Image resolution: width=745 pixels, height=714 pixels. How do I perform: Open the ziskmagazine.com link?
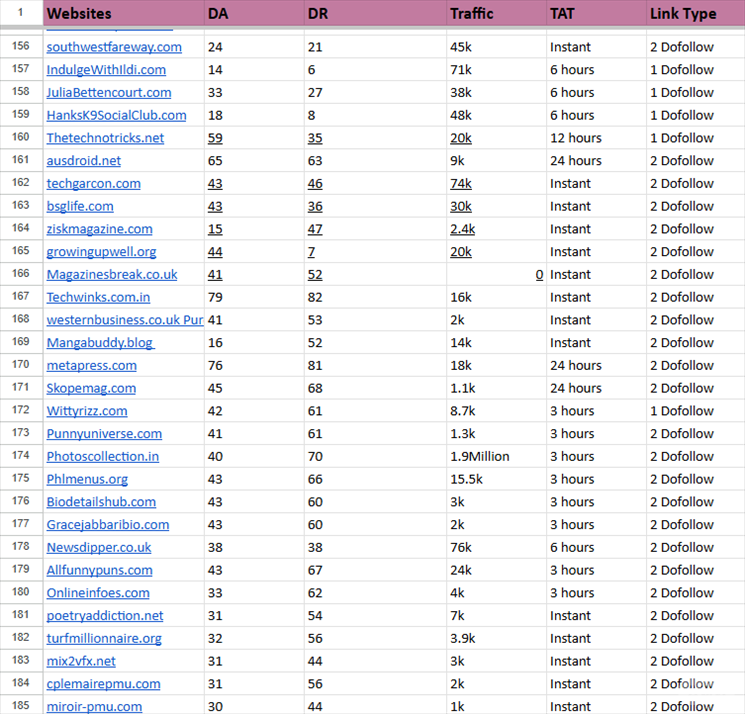[99, 229]
